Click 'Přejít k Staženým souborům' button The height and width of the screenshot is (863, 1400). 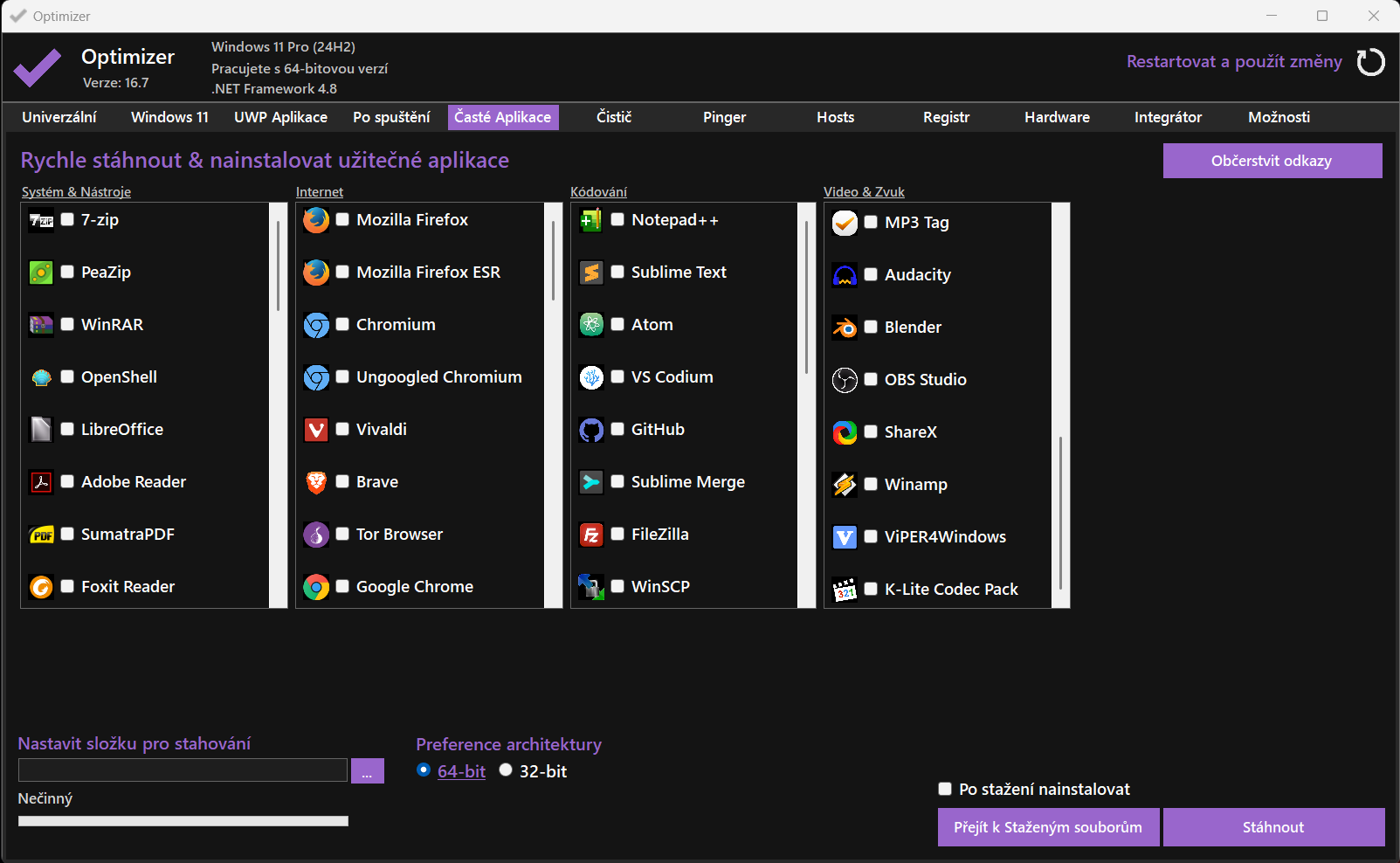pos(1048,827)
